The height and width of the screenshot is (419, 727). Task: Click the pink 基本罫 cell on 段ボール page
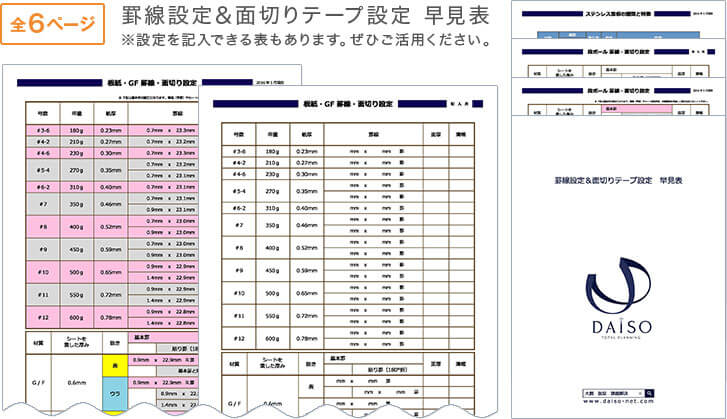[x=637, y=109]
